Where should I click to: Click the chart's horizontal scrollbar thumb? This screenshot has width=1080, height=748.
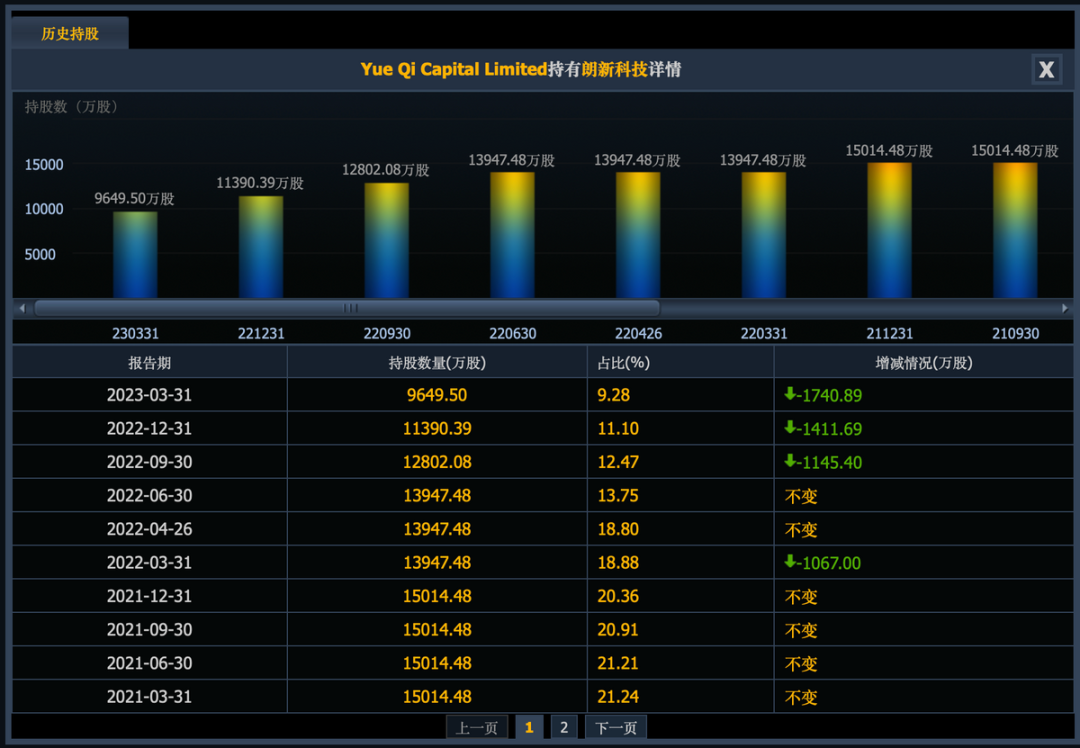[347, 308]
